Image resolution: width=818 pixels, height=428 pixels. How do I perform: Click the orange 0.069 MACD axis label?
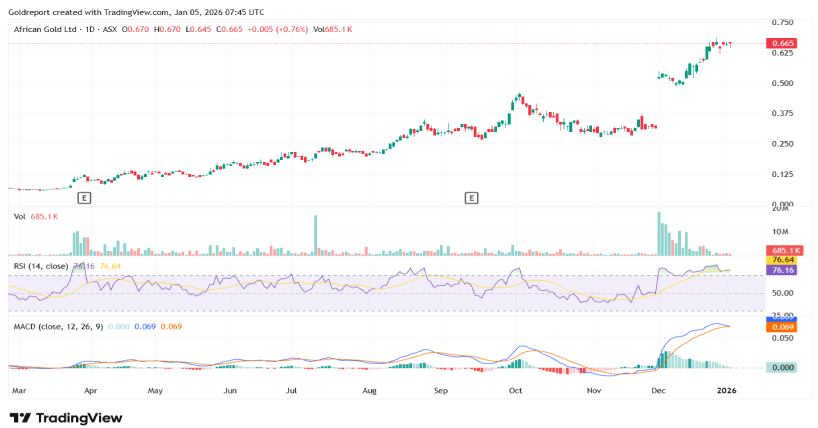781,327
